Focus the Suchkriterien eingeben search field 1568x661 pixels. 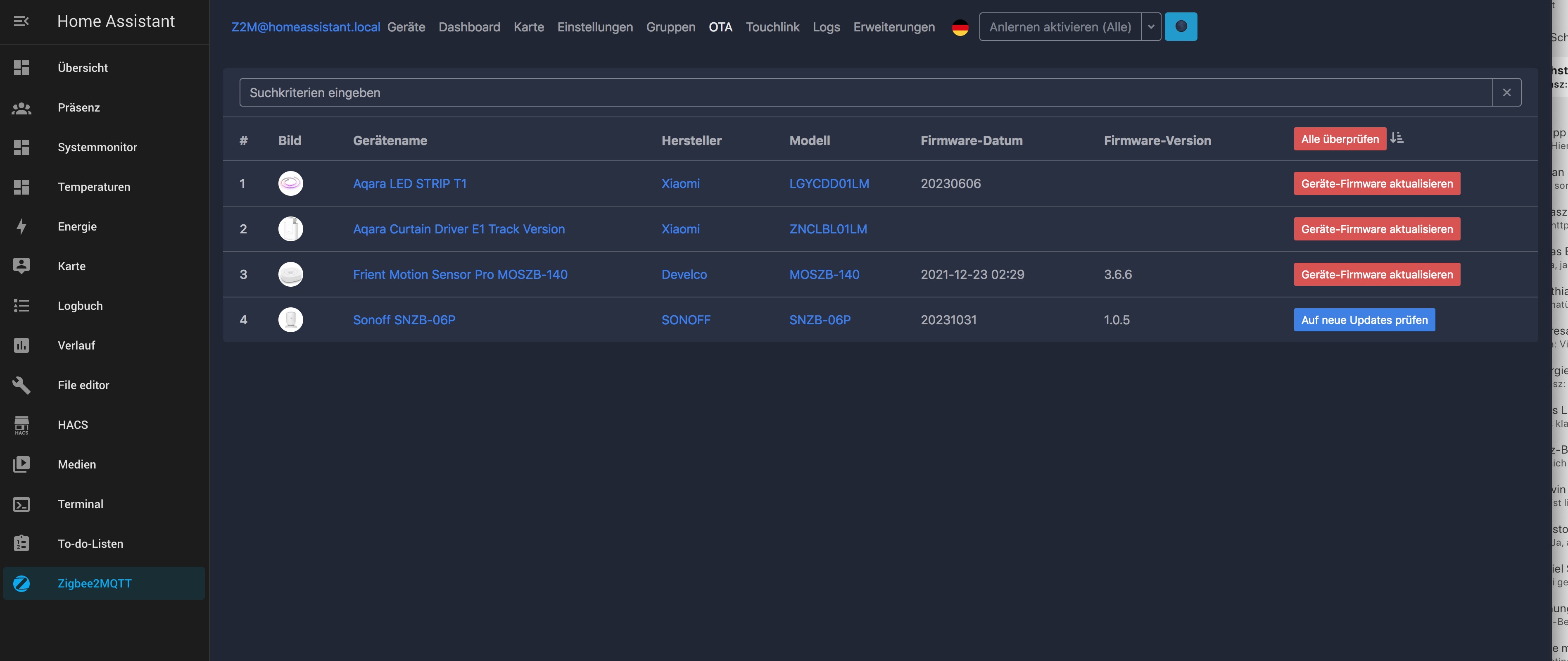(x=865, y=93)
